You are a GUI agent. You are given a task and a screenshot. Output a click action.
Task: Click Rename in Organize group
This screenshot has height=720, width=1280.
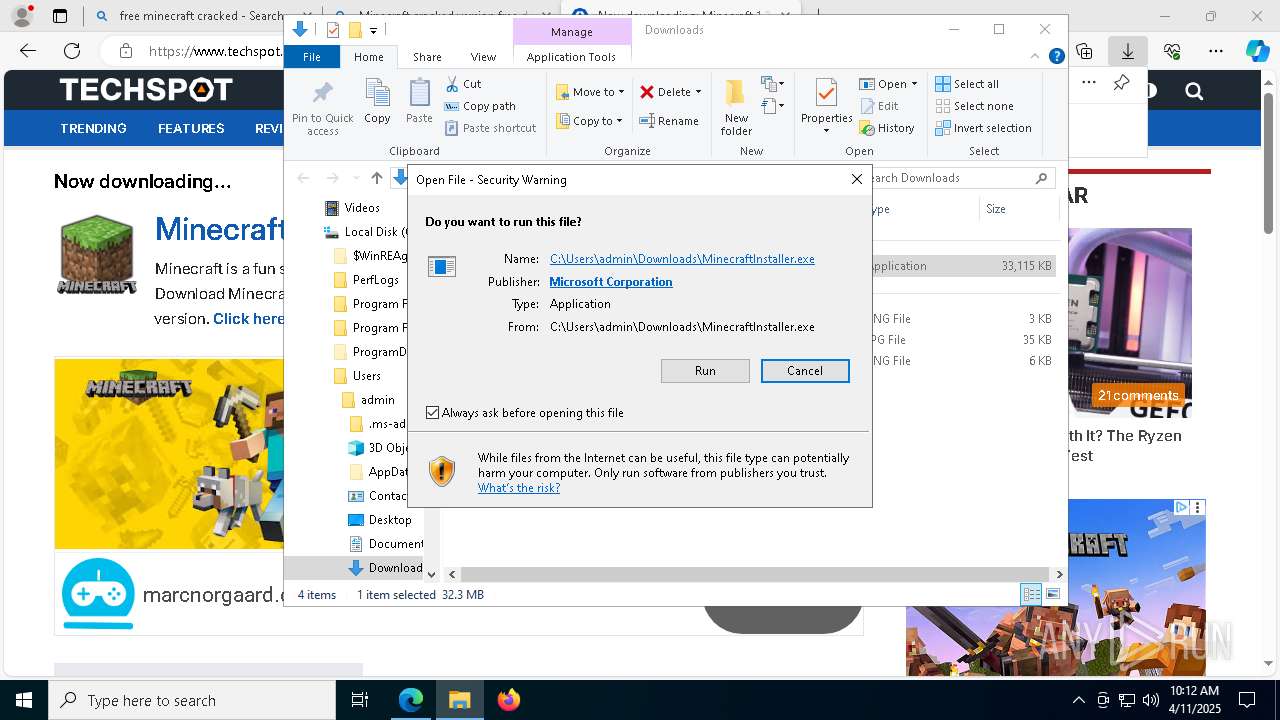[x=669, y=121]
